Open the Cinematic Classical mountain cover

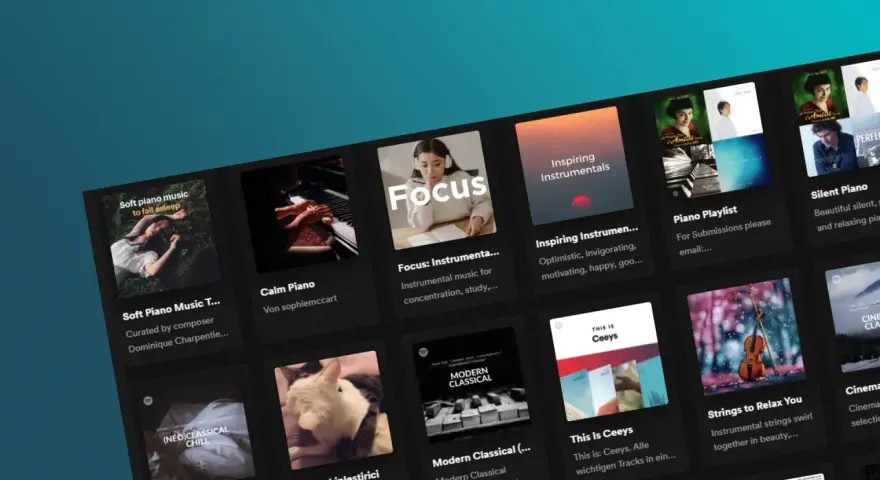(x=854, y=316)
